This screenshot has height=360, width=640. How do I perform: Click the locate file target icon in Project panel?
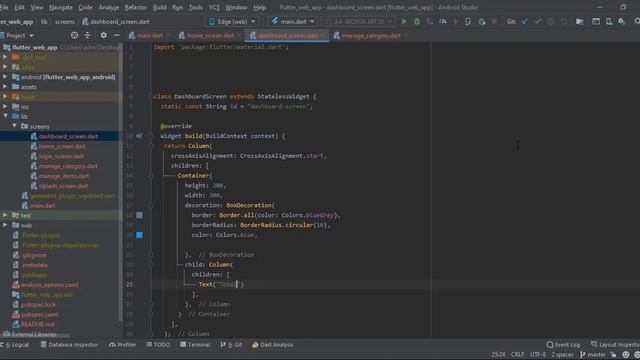pos(74,36)
